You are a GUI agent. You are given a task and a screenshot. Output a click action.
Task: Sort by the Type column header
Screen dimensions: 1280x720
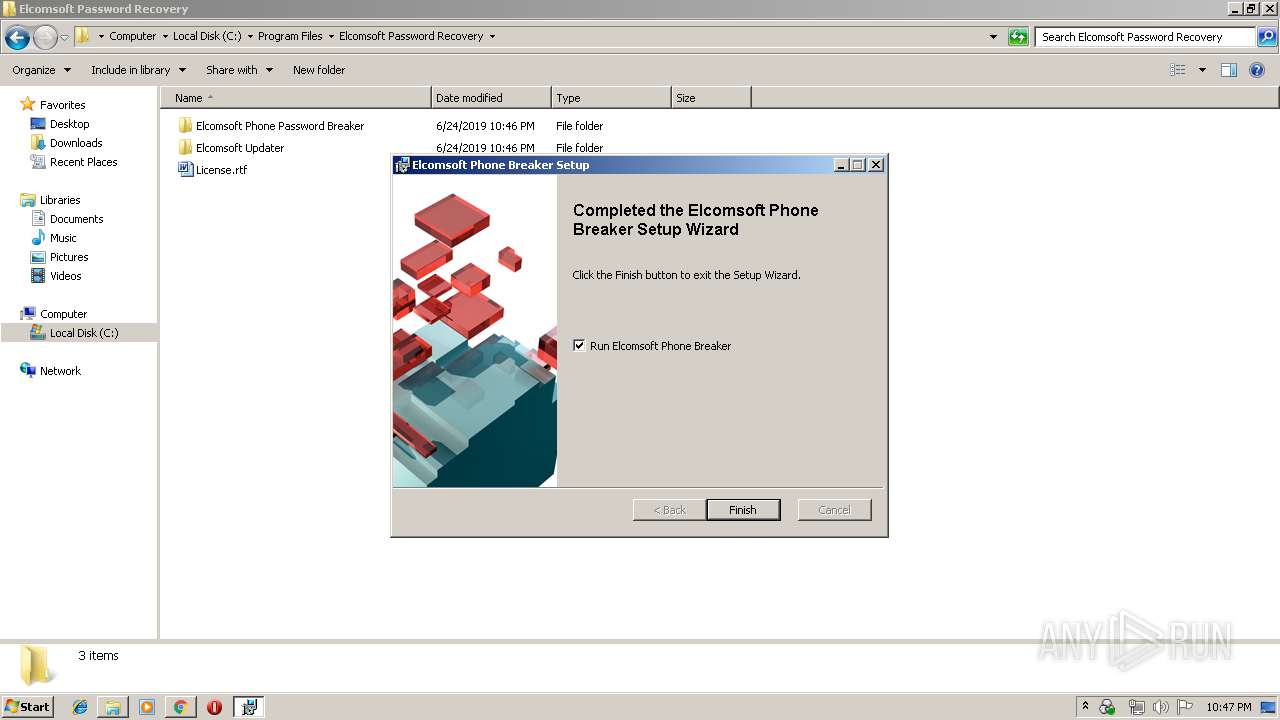(611, 98)
